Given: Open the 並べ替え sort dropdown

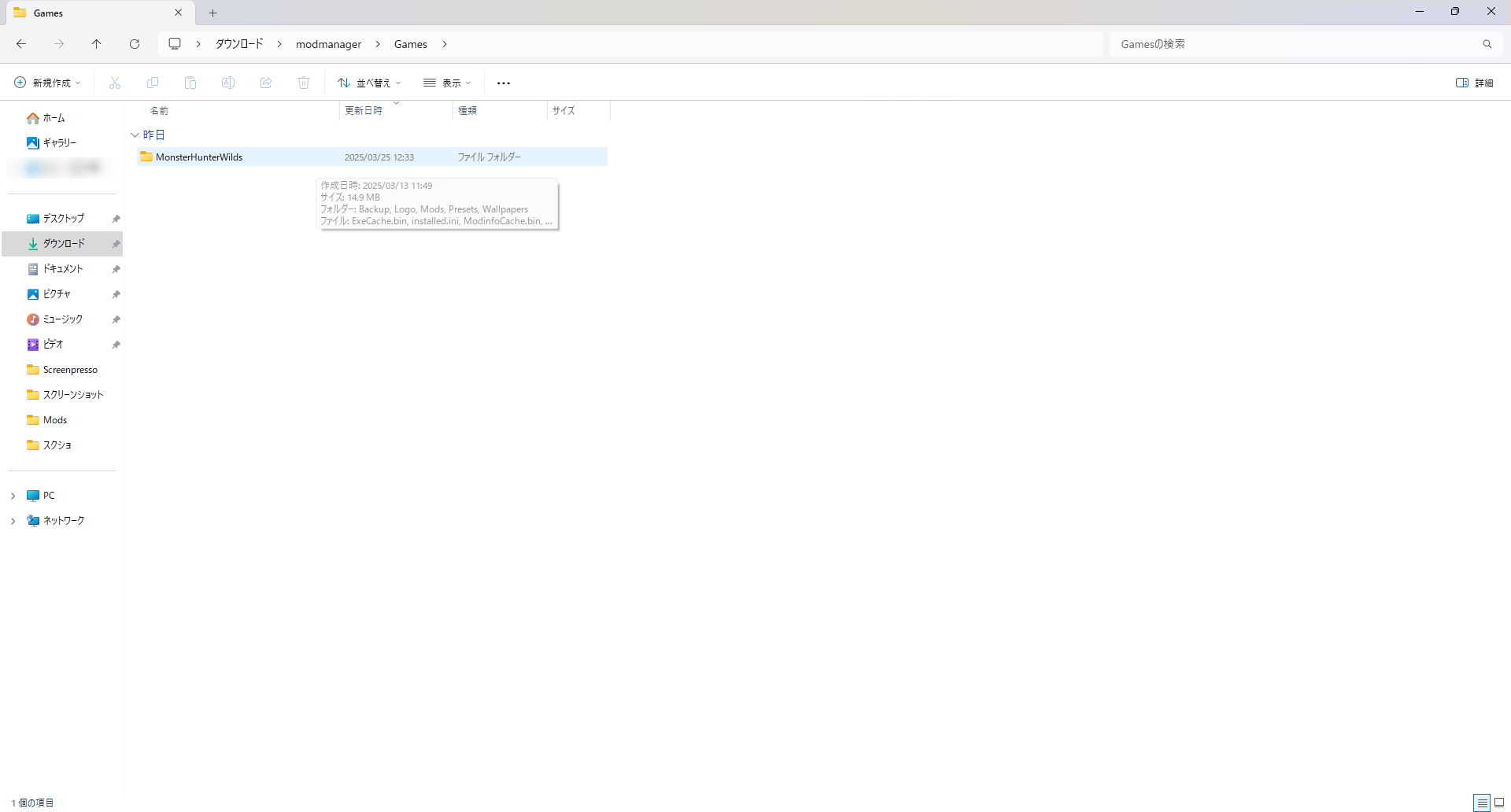Looking at the screenshot, I should 369,83.
